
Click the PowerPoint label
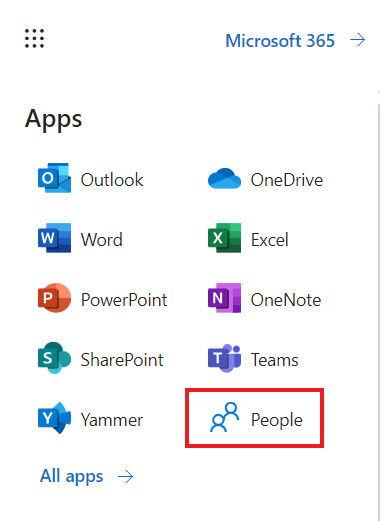pos(124,300)
